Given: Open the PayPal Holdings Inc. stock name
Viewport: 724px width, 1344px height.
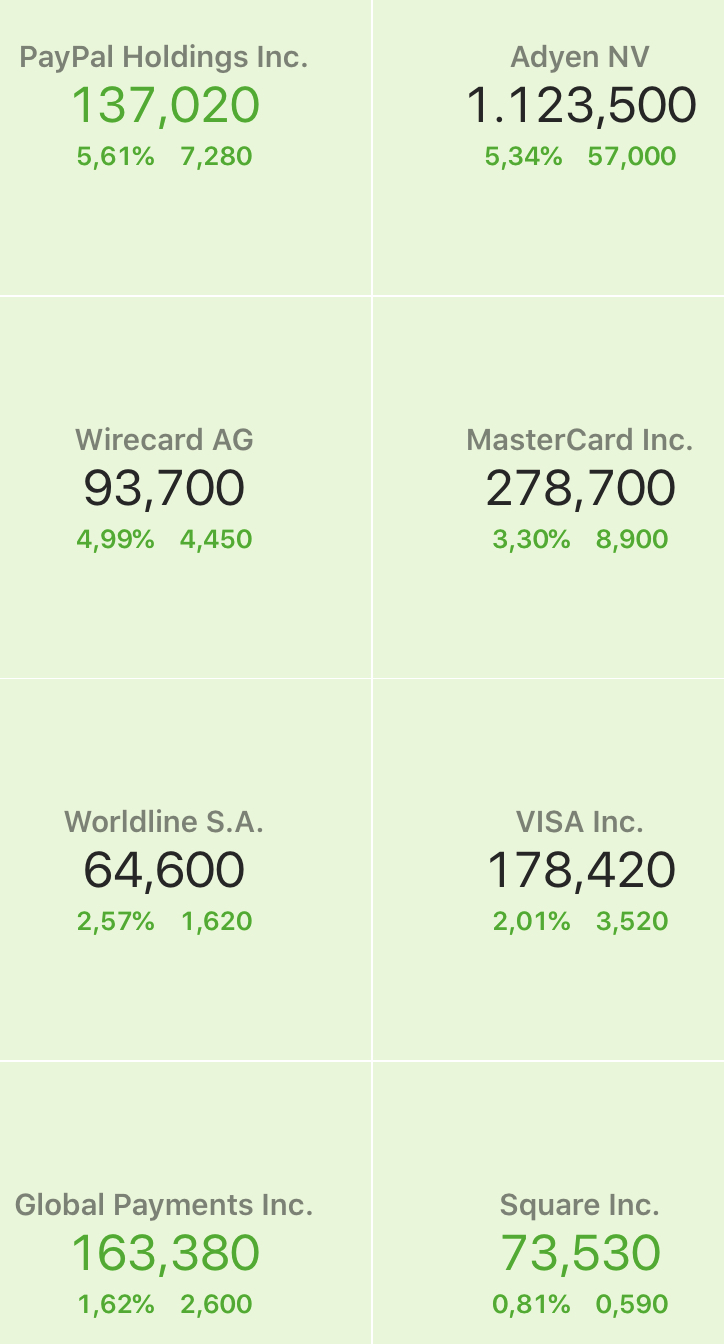Looking at the screenshot, I should click(x=164, y=57).
